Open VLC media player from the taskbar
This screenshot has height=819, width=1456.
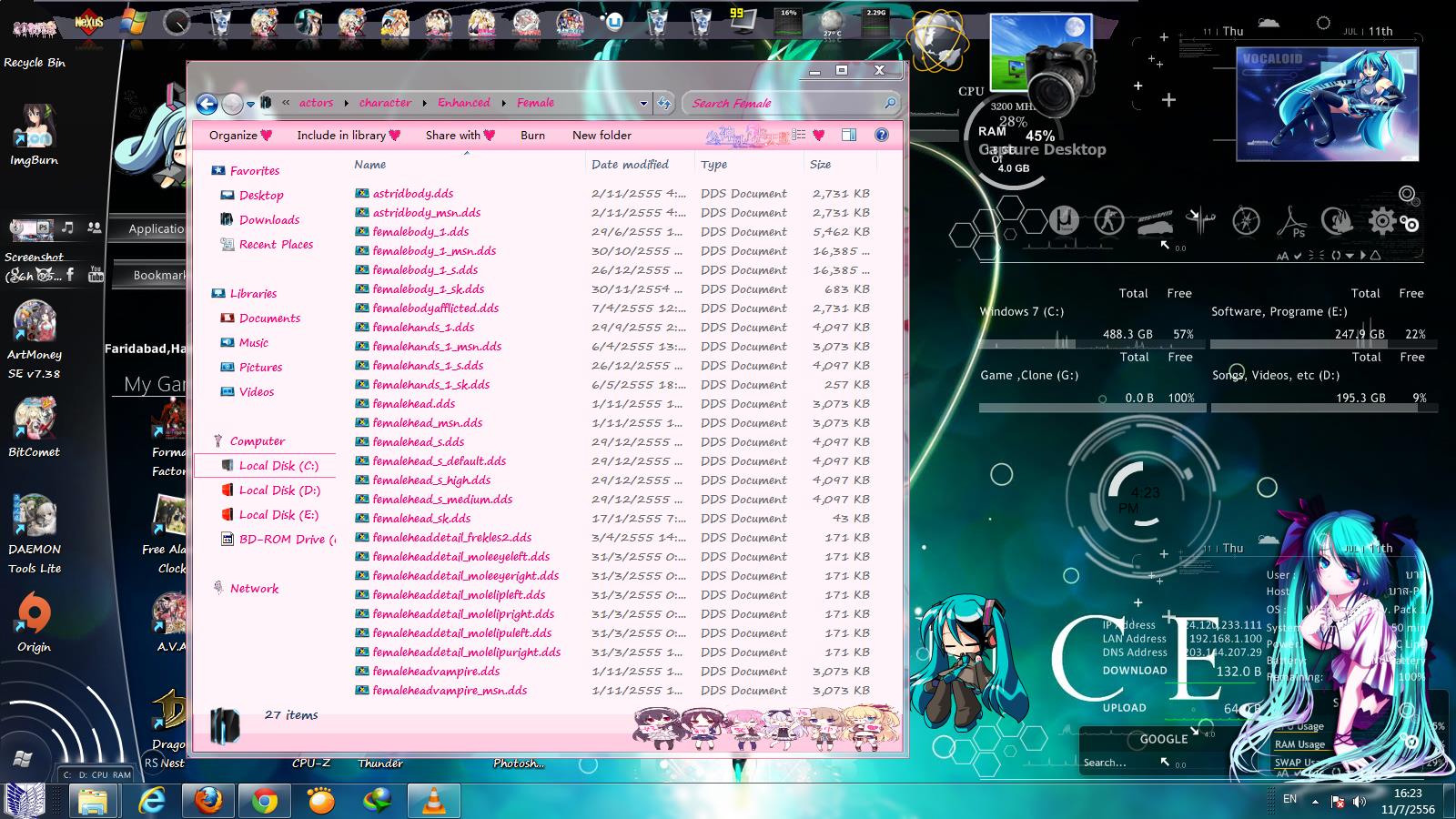click(x=433, y=801)
